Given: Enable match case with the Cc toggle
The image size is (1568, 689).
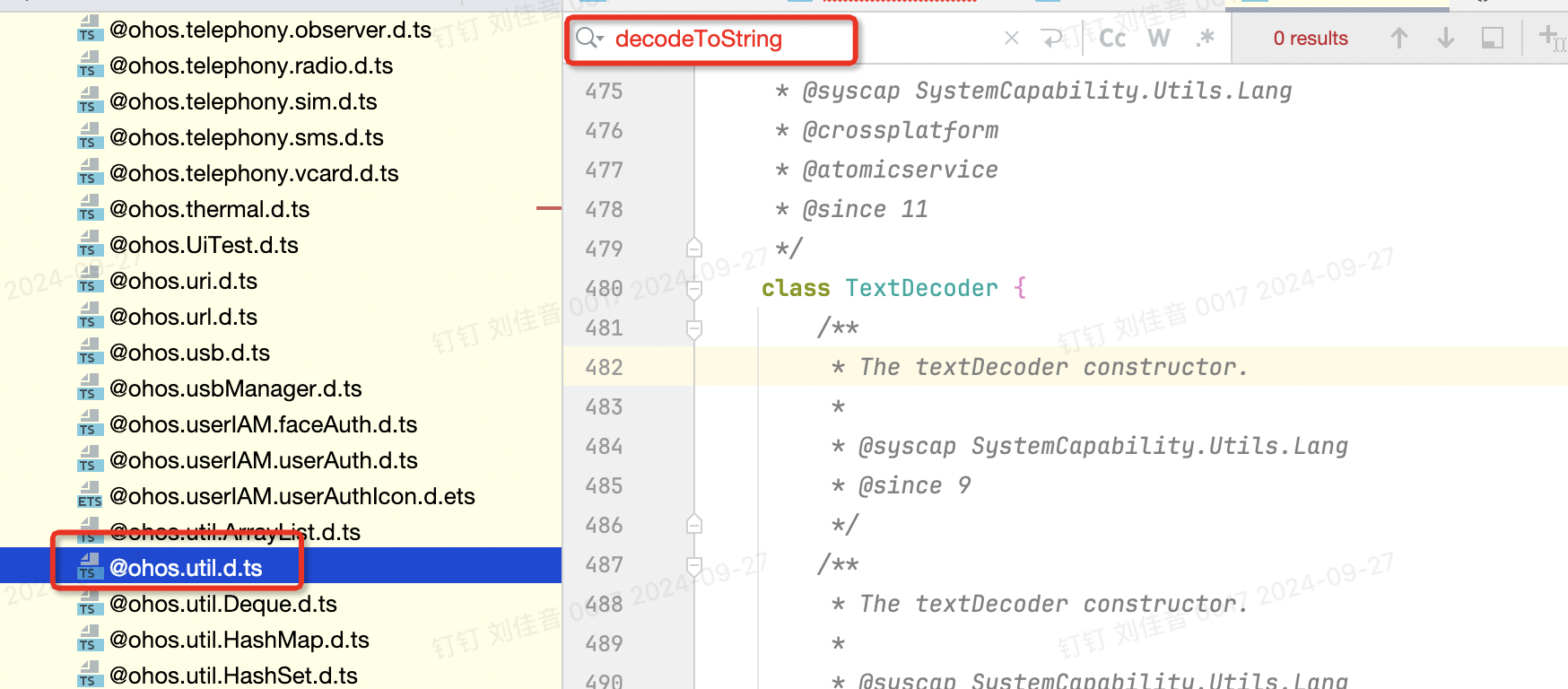Looking at the screenshot, I should click(x=1111, y=38).
